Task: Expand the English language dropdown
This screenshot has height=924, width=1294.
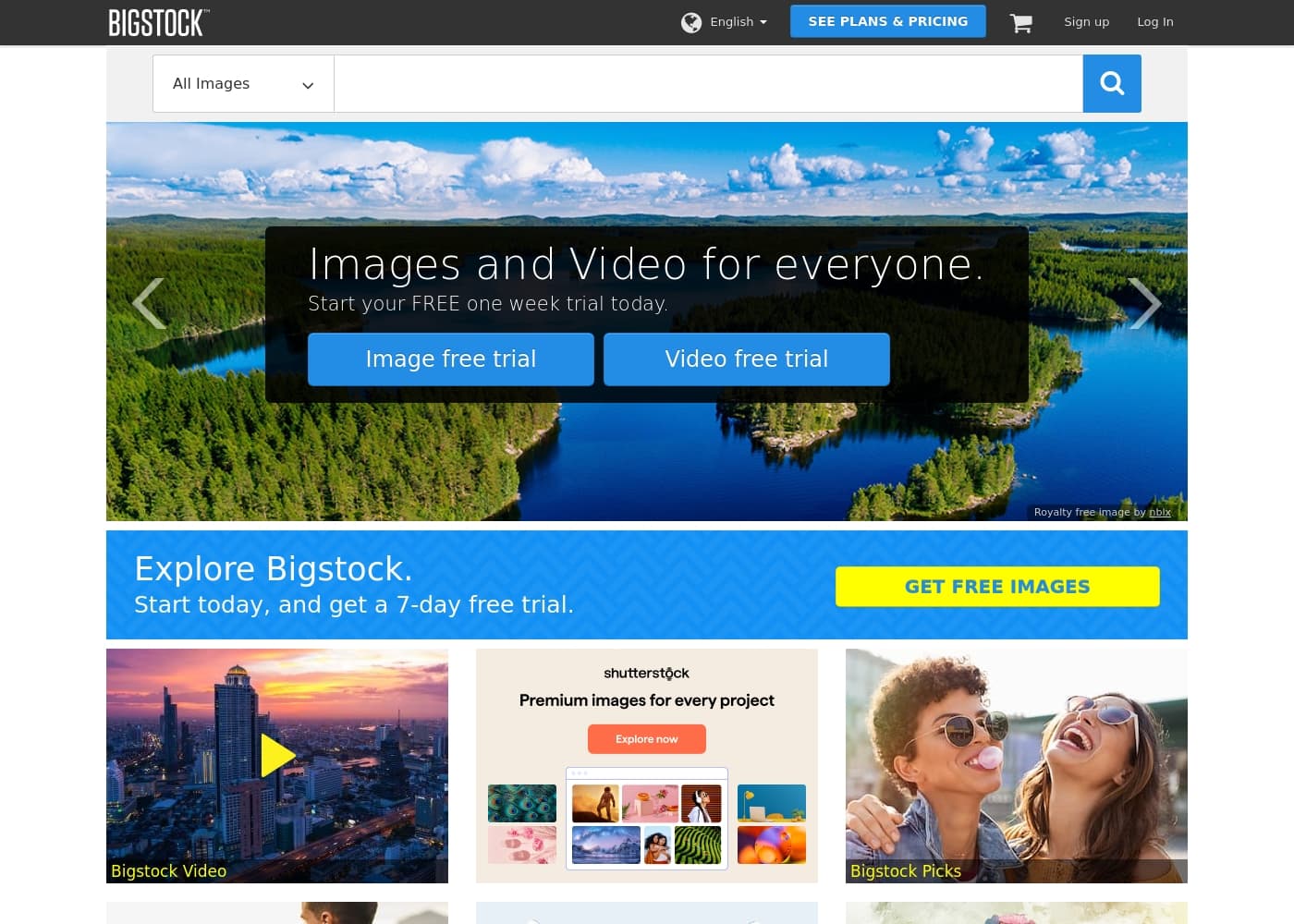Action: [x=738, y=22]
